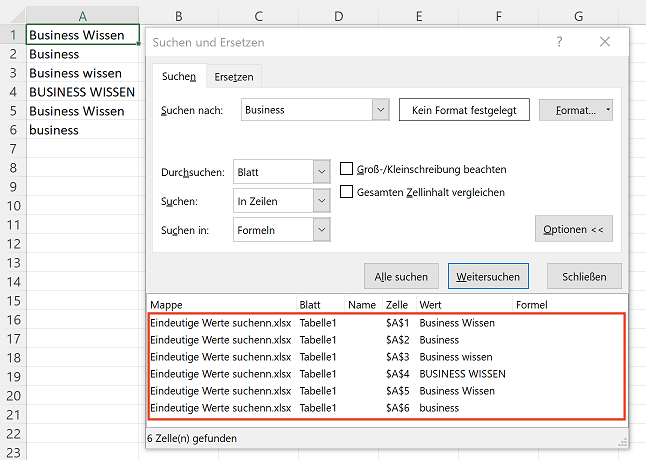Viewport: 646px width, 460px height.
Task: Click the Alle suchen button
Action: [x=401, y=276]
